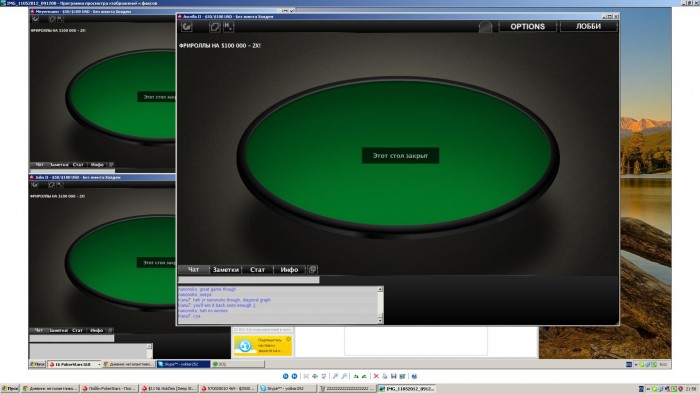Click the 'Этот стол закрыт' message on main table
Screen dimensions: 700x394
point(400,156)
